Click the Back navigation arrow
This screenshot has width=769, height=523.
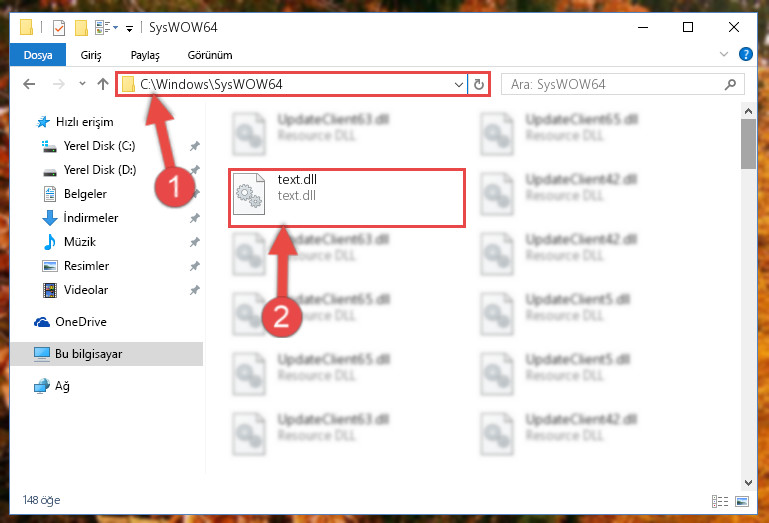[x=29, y=84]
